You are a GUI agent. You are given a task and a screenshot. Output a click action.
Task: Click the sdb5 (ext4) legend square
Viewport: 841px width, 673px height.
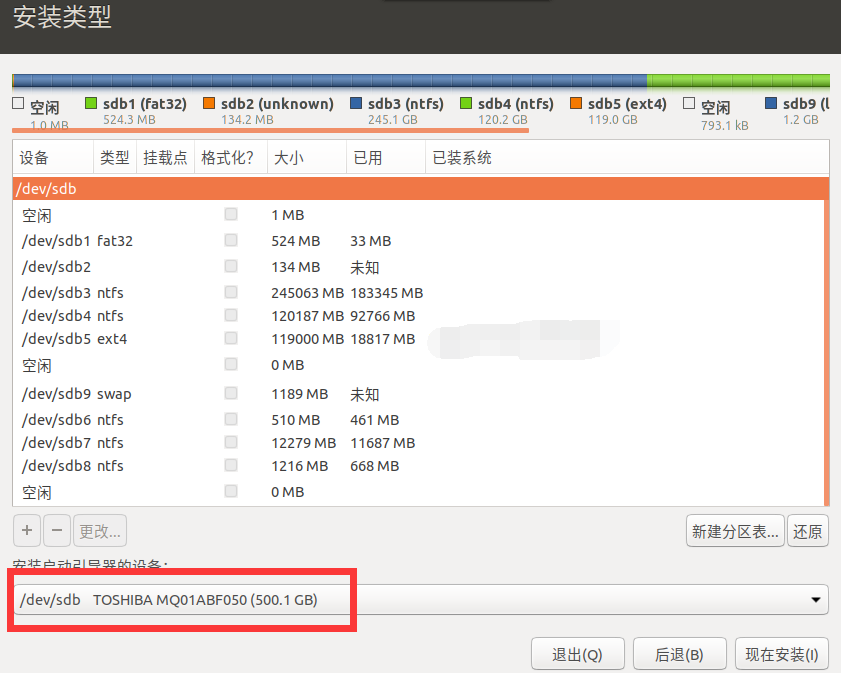point(575,103)
